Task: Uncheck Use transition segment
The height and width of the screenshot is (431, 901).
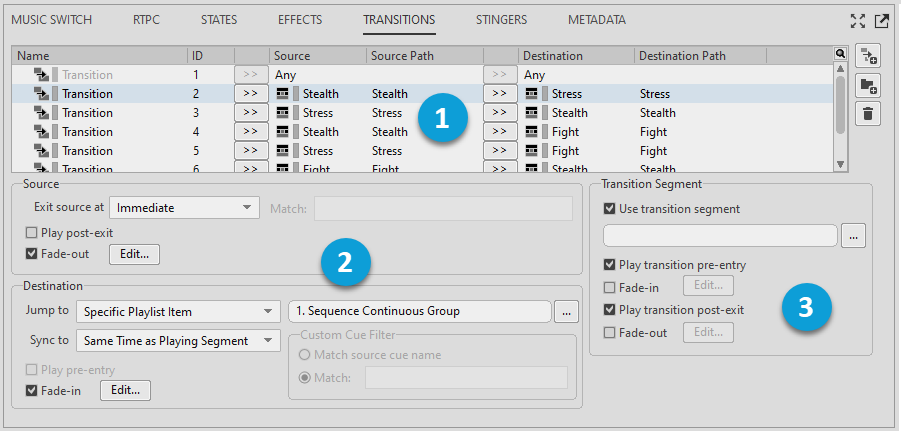Action: click(610, 209)
